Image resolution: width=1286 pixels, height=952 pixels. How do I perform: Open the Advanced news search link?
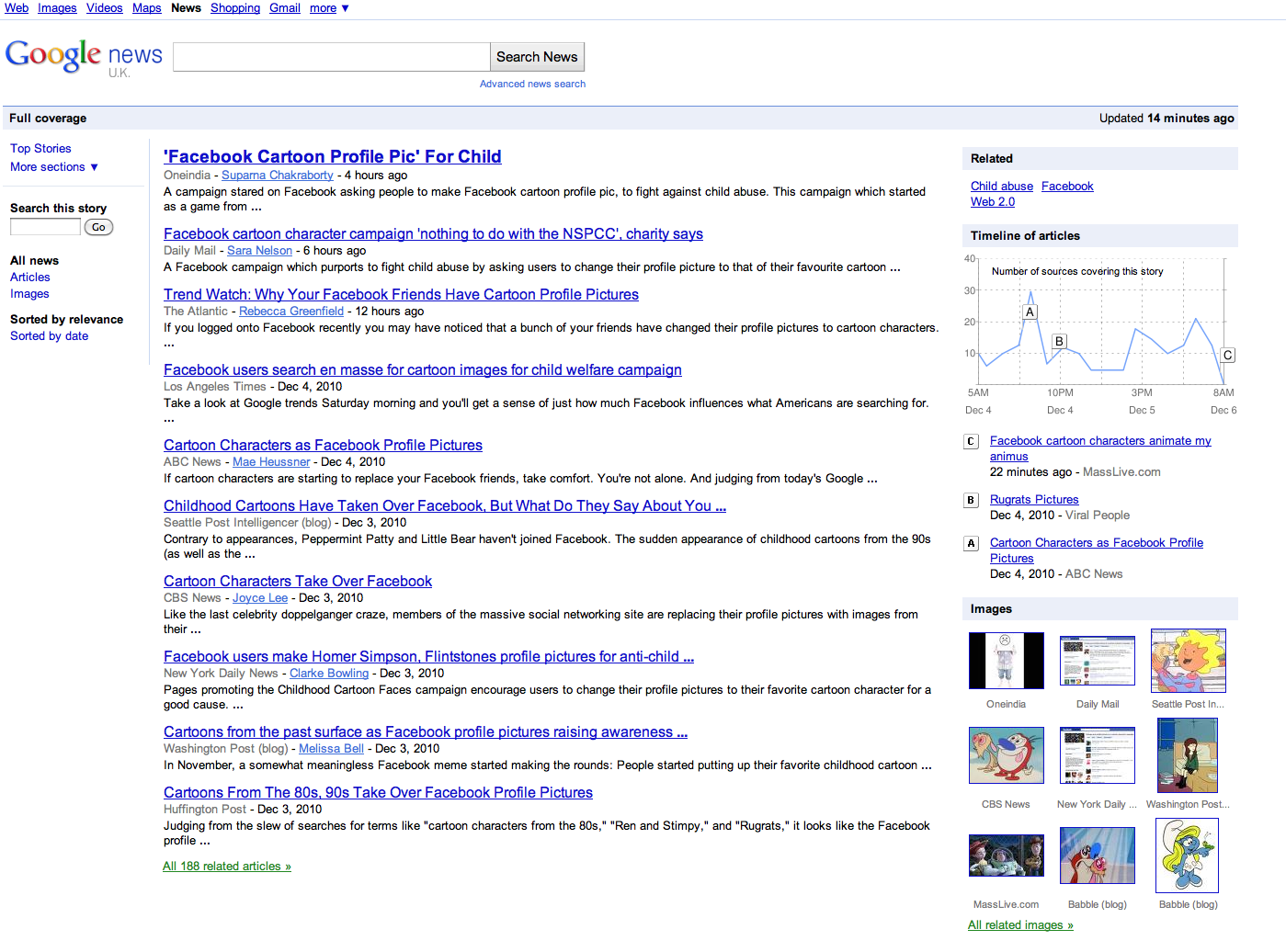pos(532,85)
